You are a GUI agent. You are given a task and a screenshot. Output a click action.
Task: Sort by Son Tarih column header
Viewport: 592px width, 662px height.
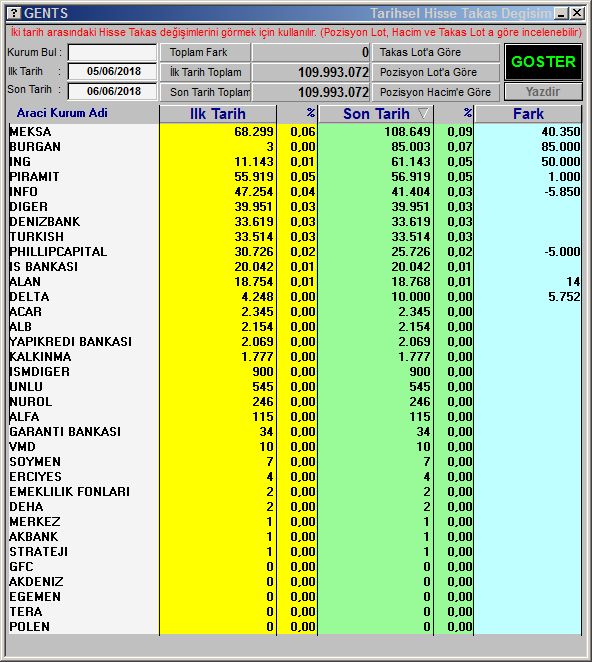tap(376, 114)
